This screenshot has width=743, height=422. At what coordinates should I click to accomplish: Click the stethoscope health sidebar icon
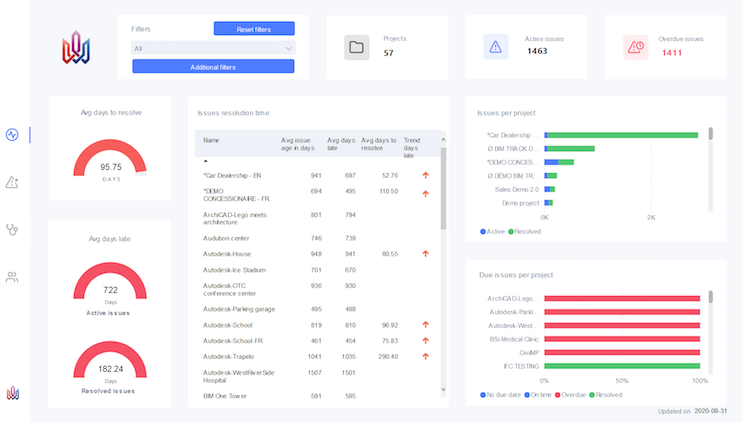pos(13,229)
